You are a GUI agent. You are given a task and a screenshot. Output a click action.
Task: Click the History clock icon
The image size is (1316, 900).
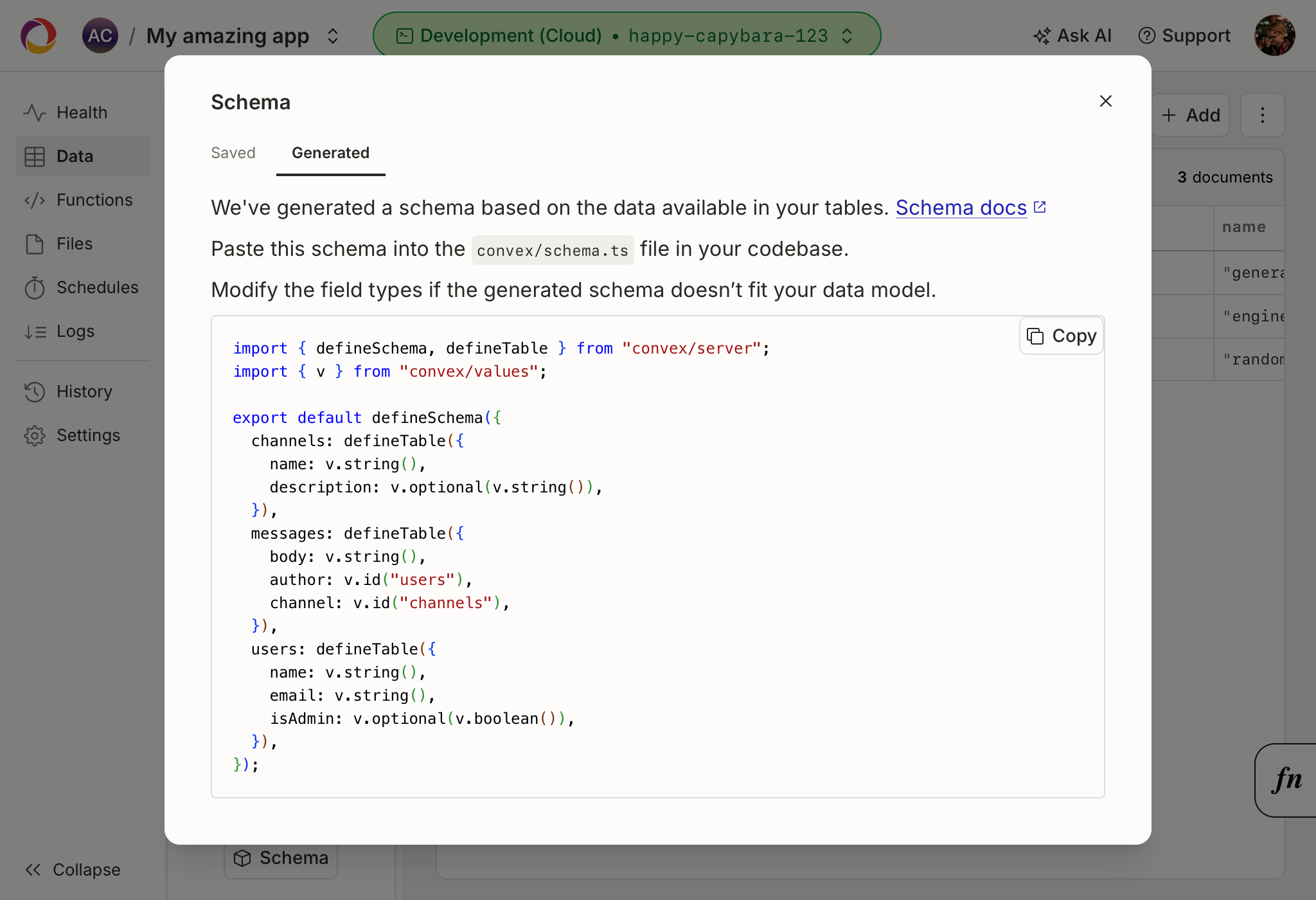click(35, 392)
